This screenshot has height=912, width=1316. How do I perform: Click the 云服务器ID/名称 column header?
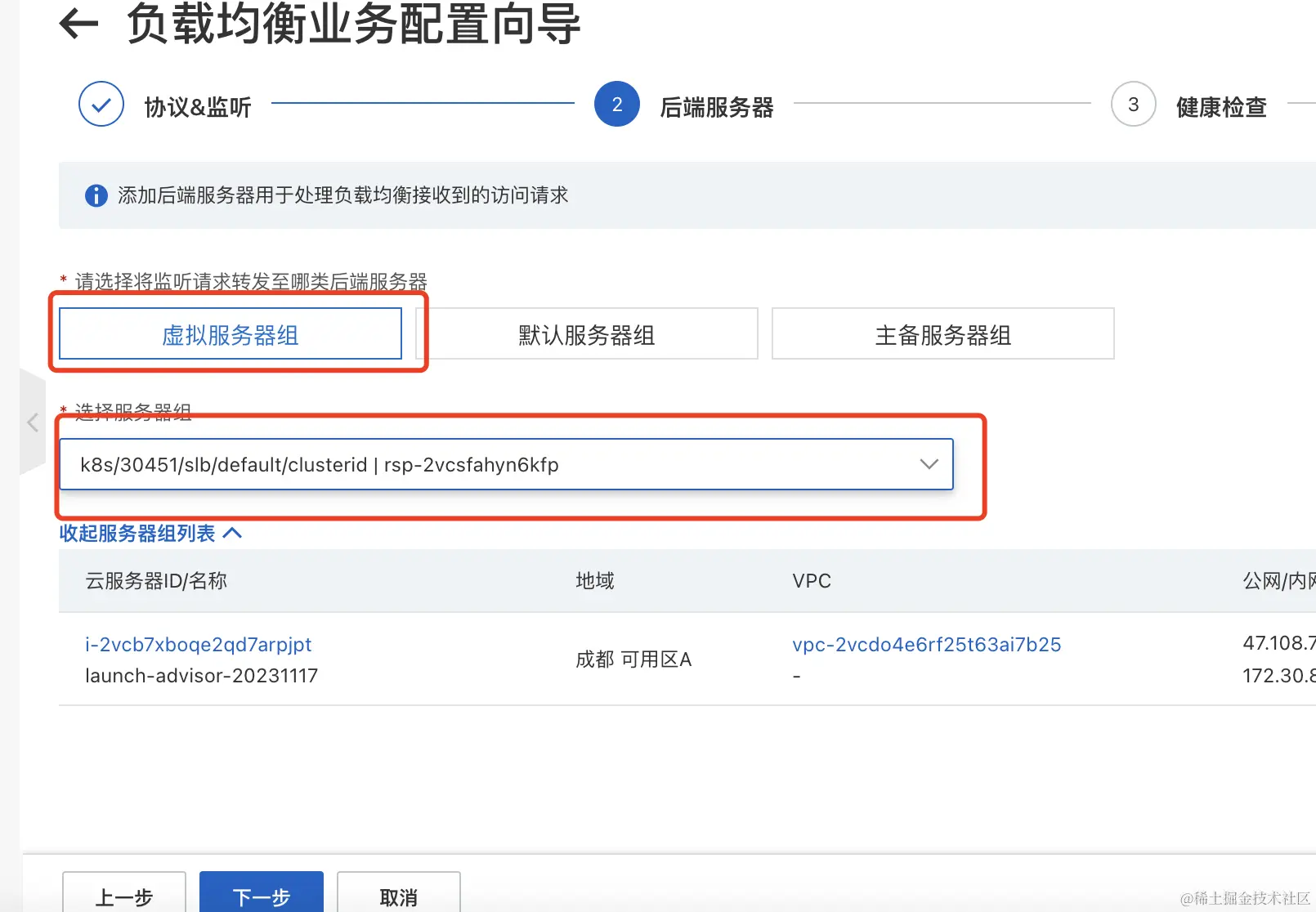156,581
